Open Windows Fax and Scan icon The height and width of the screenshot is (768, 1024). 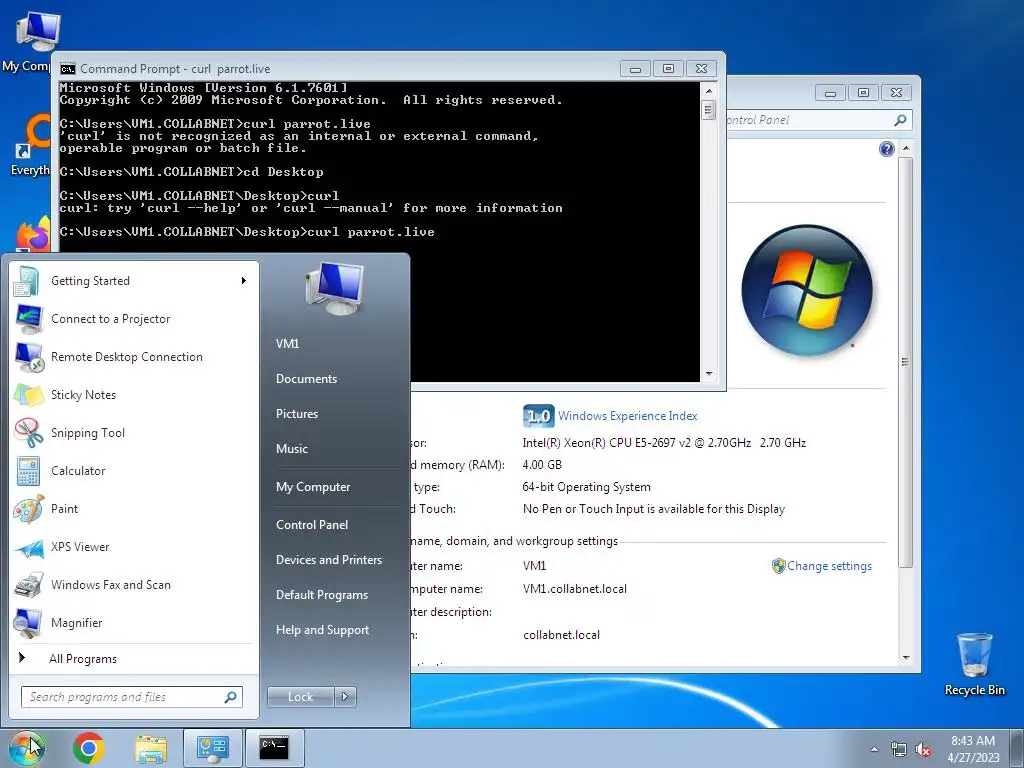point(28,585)
